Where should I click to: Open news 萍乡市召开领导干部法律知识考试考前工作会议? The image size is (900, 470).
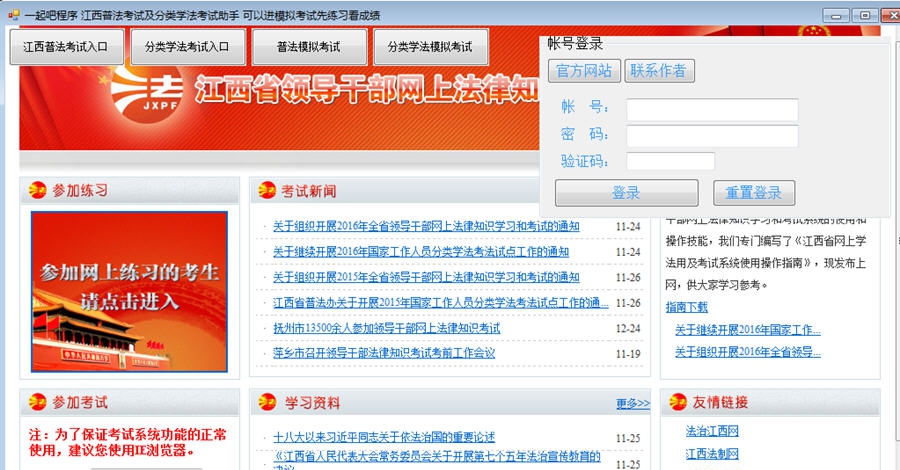click(383, 353)
